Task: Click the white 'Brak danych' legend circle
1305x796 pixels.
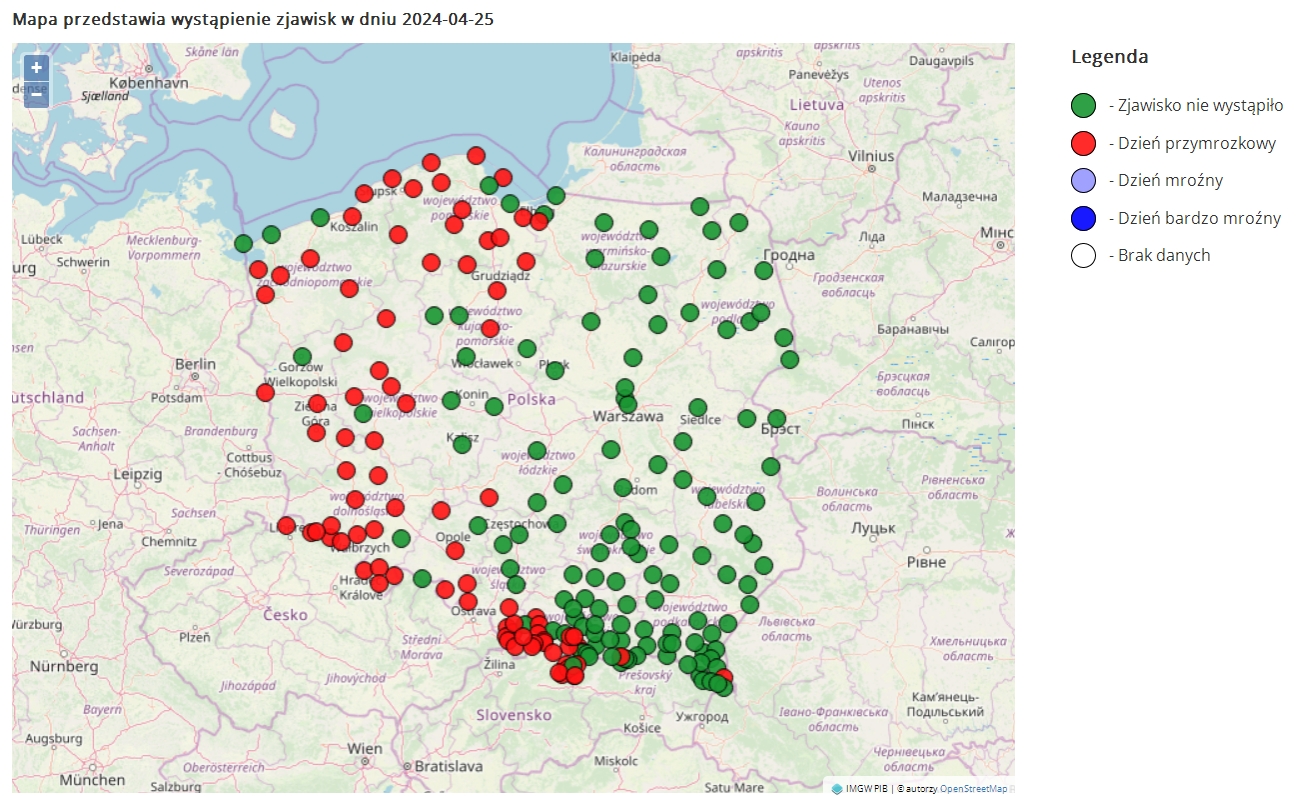Action: point(1084,255)
